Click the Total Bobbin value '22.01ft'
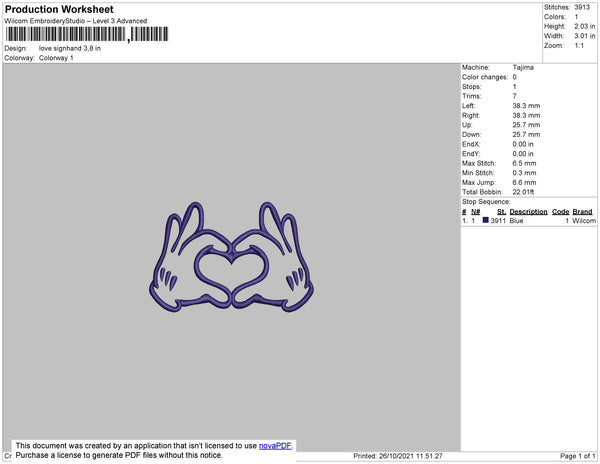 [x=523, y=192]
